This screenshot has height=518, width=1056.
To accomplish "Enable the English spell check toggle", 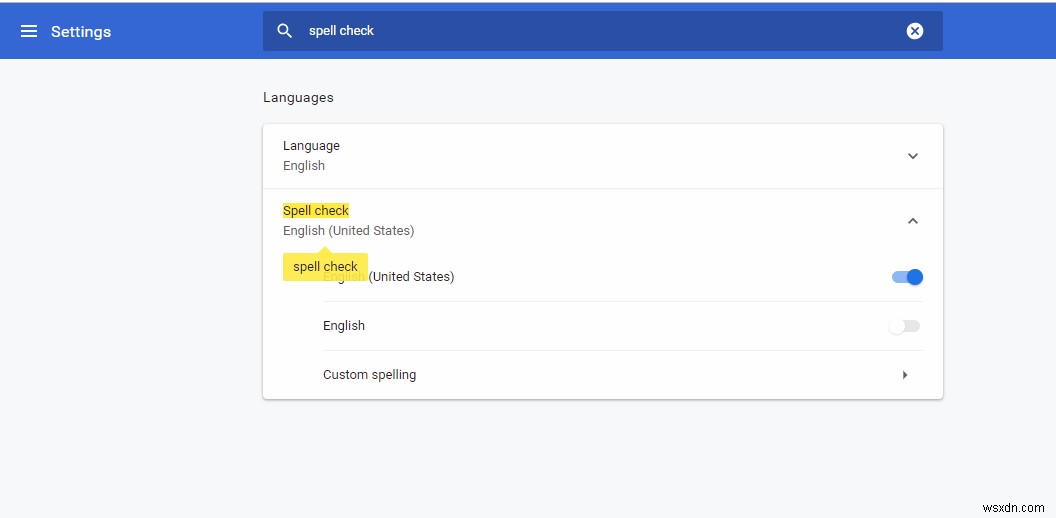I will point(904,327).
